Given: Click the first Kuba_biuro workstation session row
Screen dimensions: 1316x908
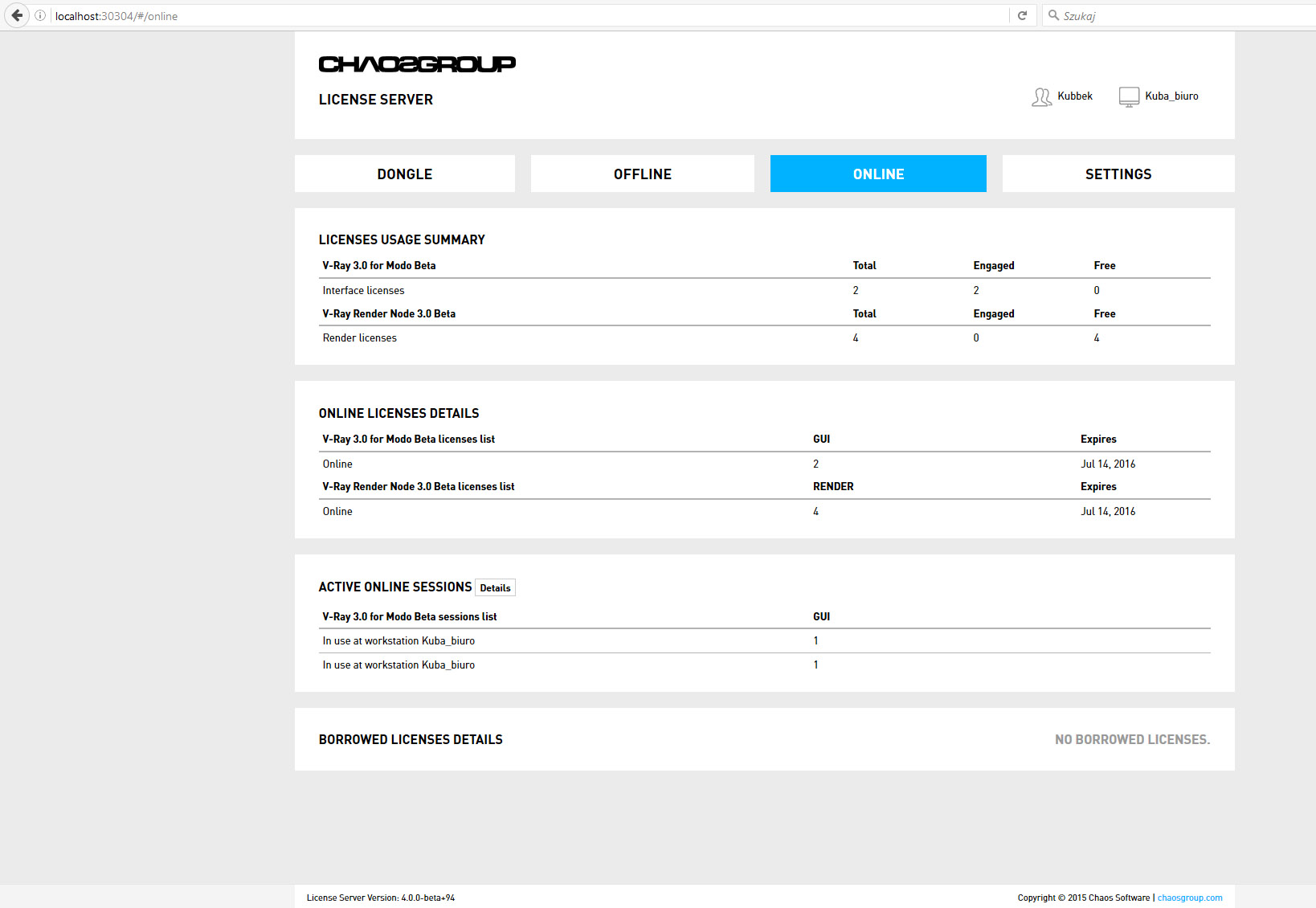Looking at the screenshot, I should tap(766, 640).
